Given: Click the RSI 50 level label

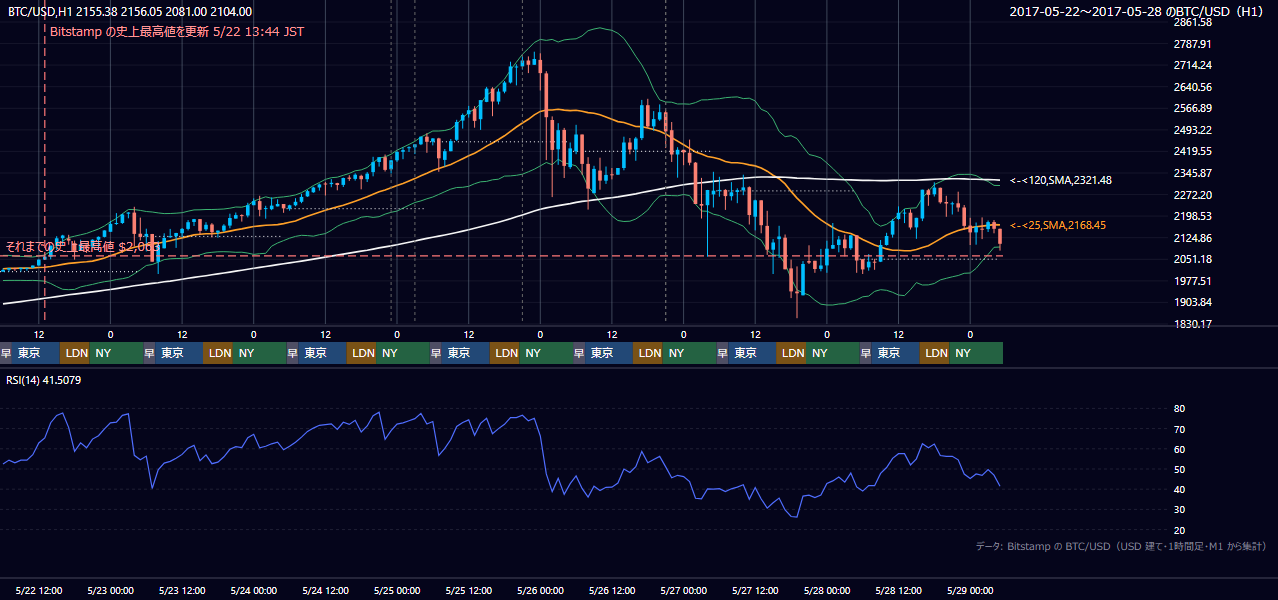Looking at the screenshot, I should tap(1179, 469).
